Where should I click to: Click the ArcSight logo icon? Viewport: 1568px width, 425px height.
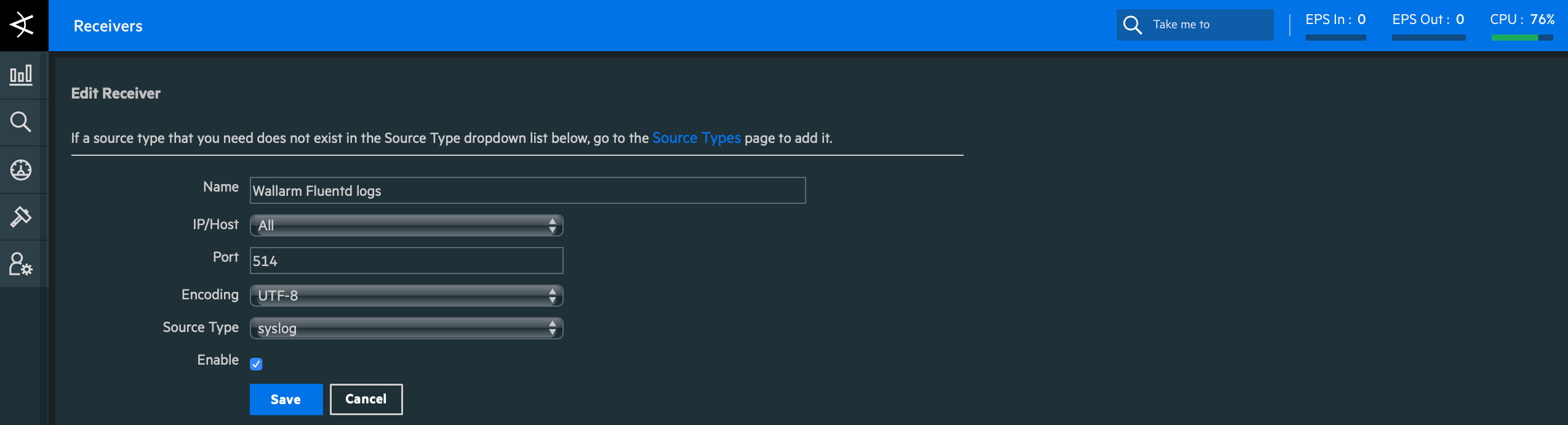click(23, 25)
